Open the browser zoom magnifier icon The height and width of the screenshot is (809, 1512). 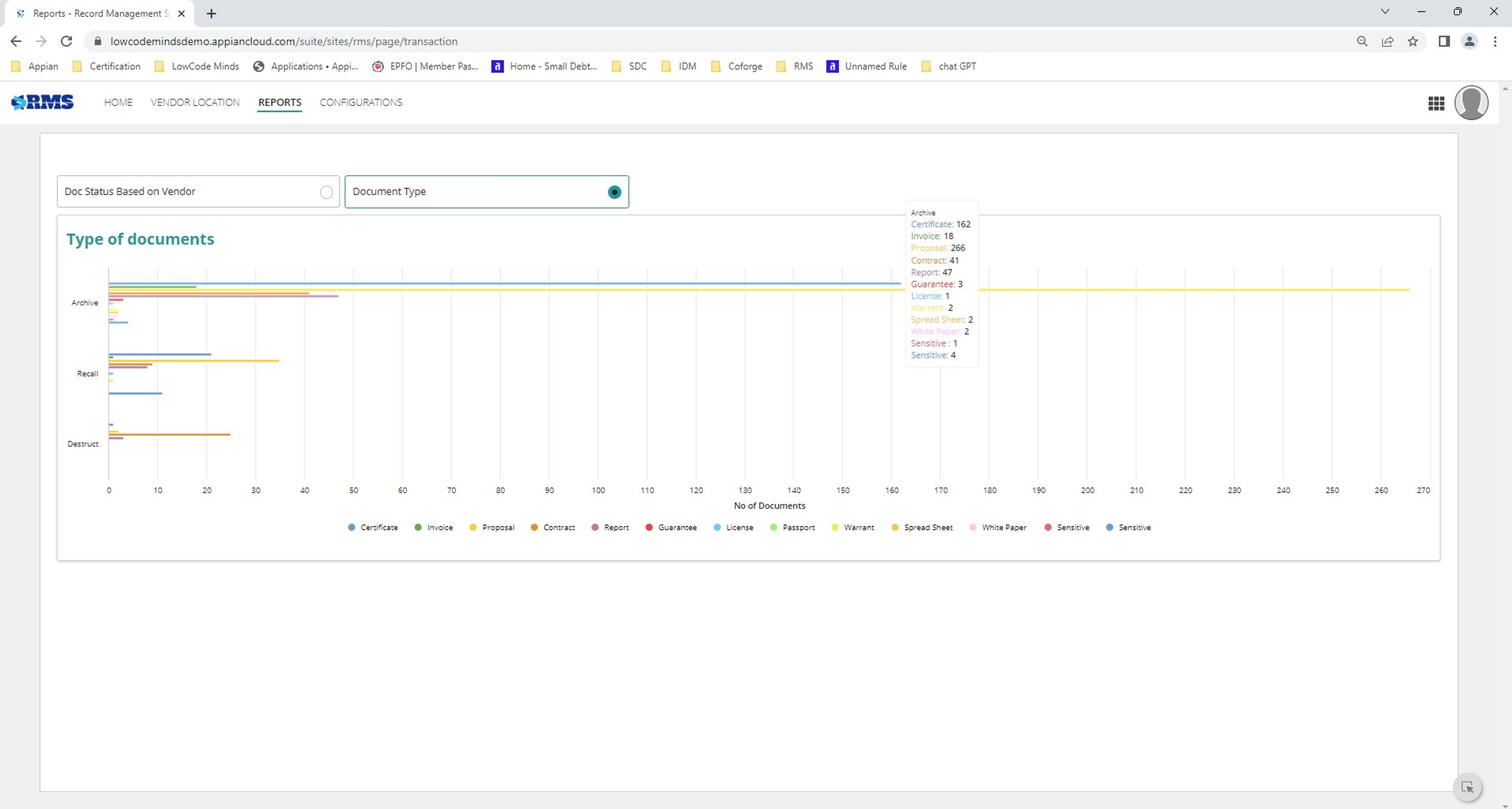[x=1362, y=41]
